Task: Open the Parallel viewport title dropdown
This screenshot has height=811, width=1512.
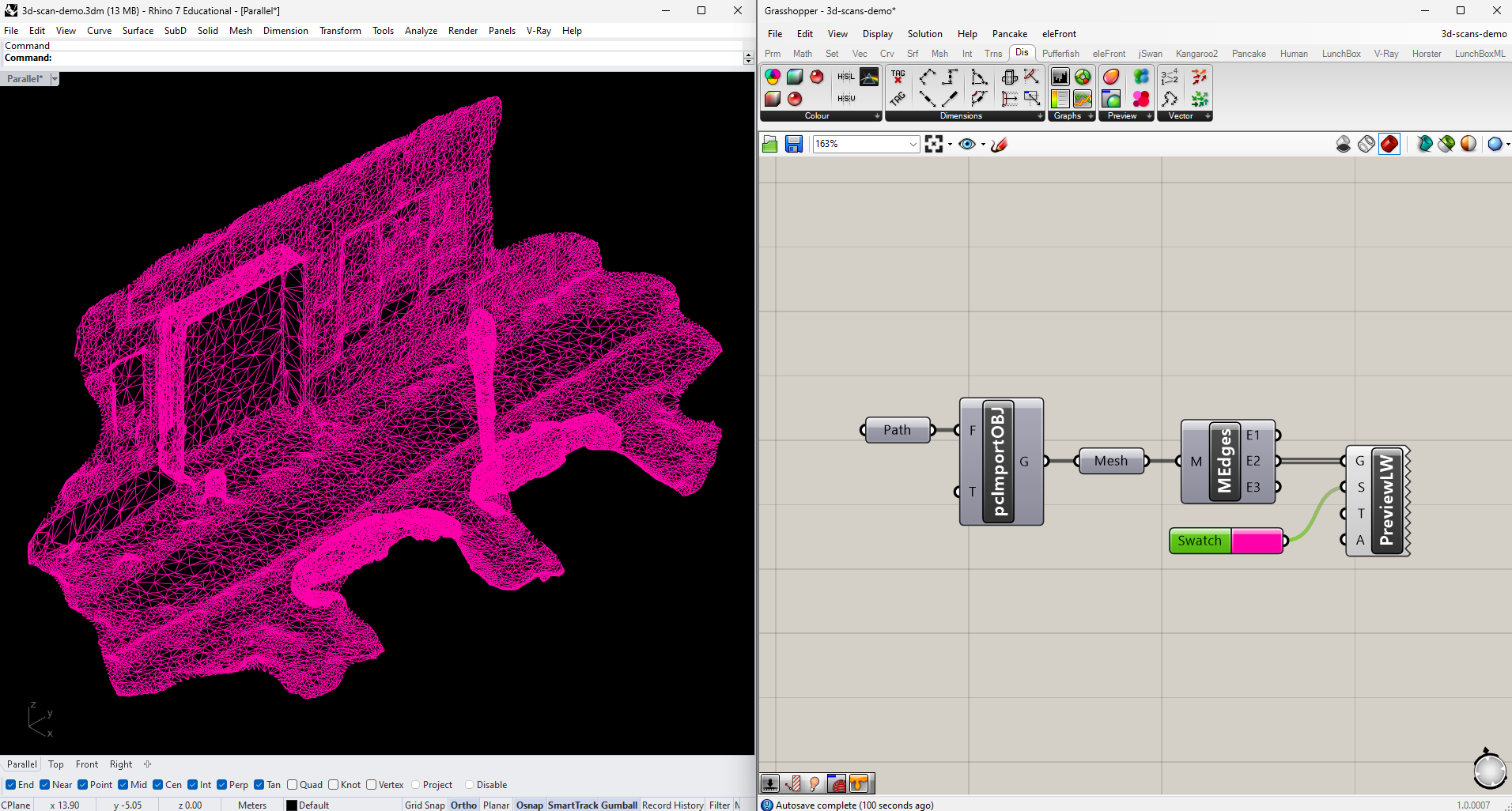Action: (x=54, y=78)
